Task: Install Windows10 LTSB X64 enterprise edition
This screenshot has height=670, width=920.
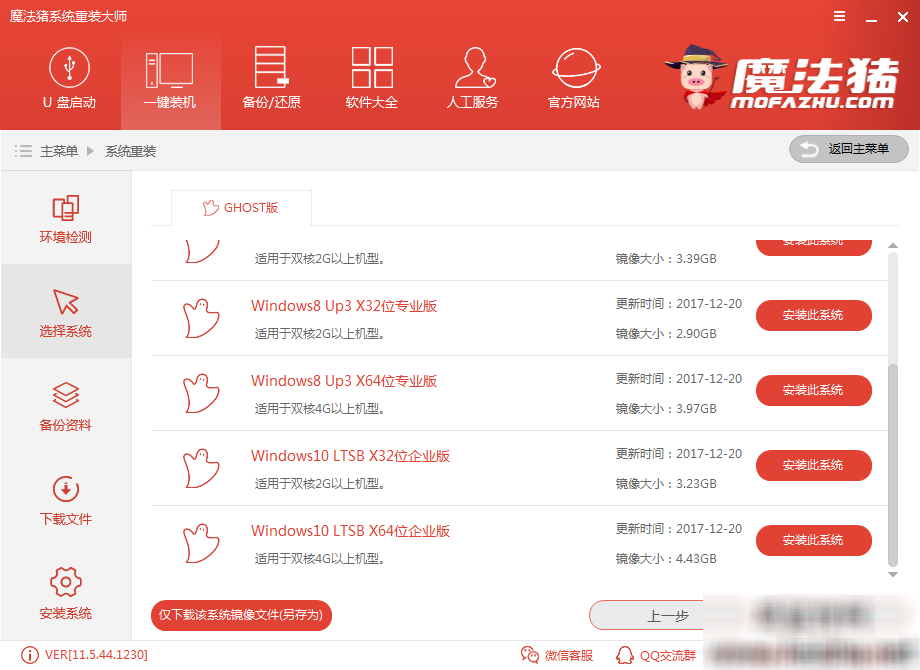Action: (813, 540)
